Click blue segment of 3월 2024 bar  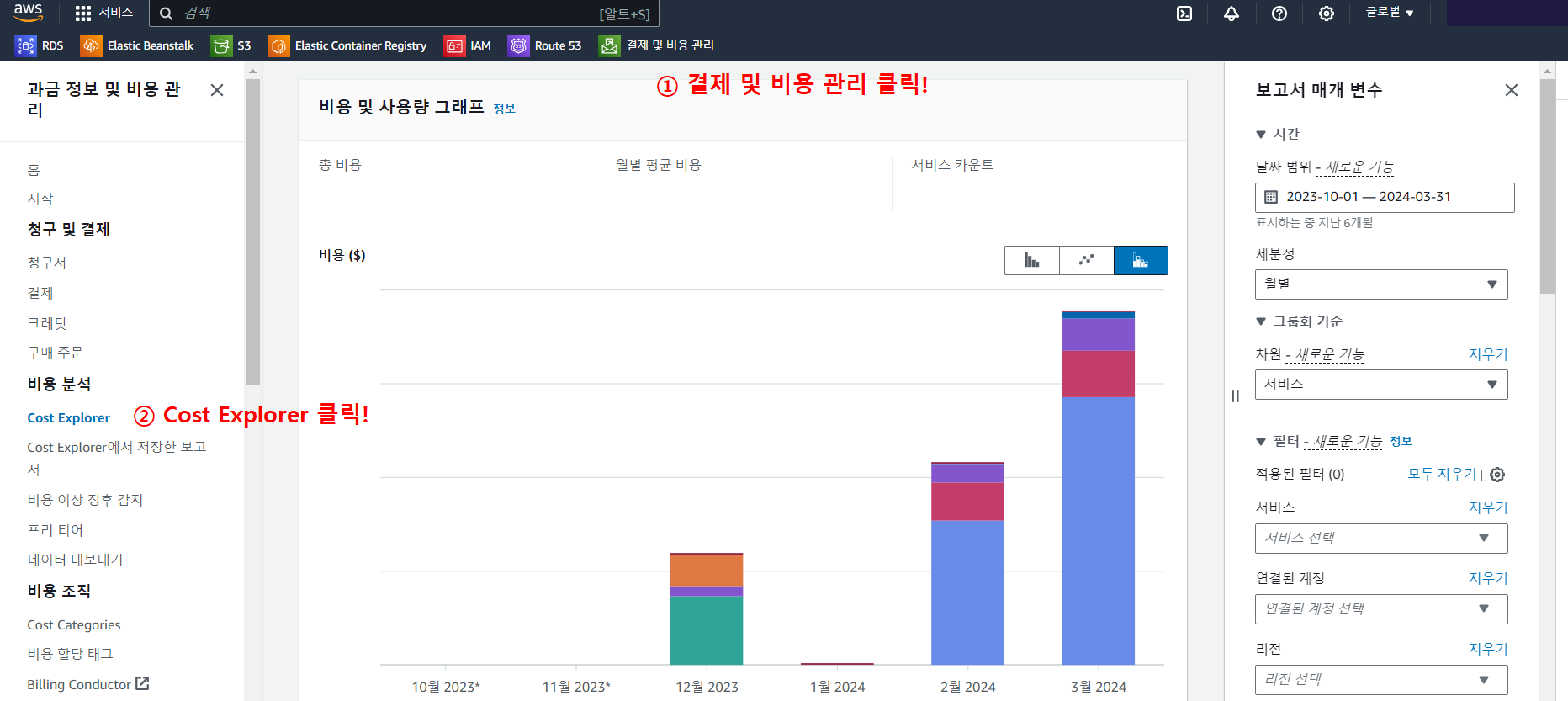click(1098, 531)
